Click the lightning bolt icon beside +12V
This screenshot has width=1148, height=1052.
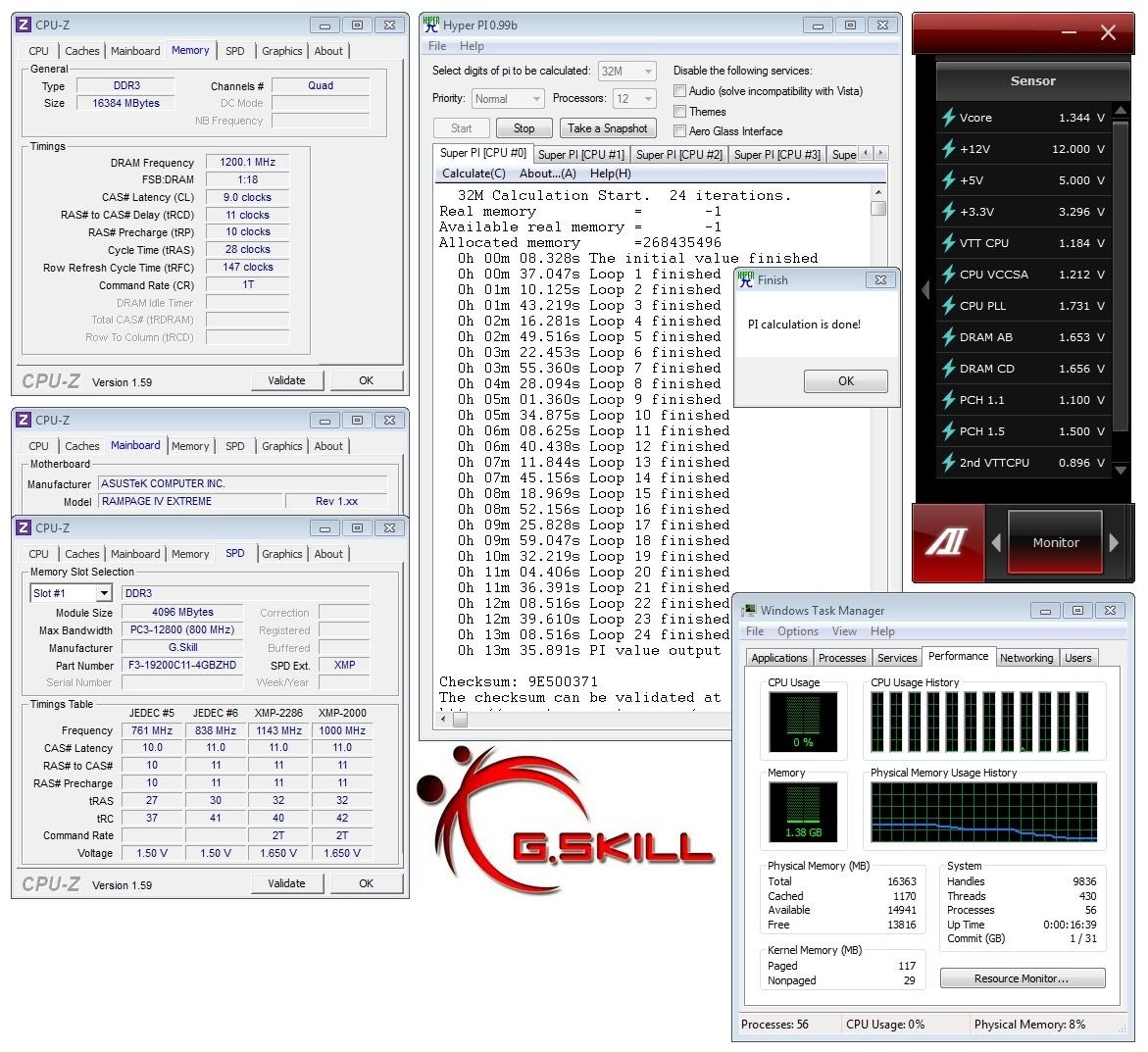tap(949, 149)
